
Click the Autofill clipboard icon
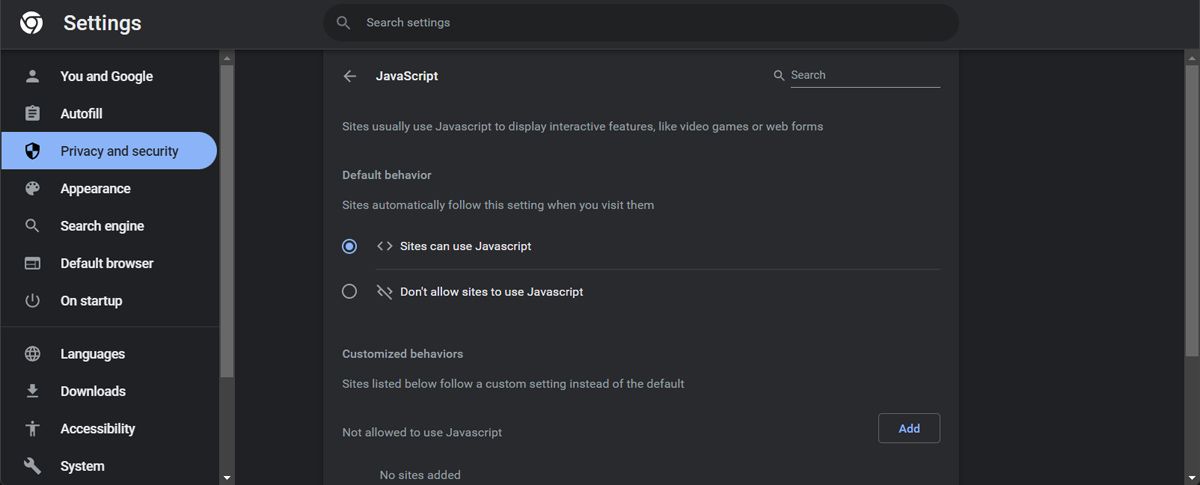(x=32, y=114)
